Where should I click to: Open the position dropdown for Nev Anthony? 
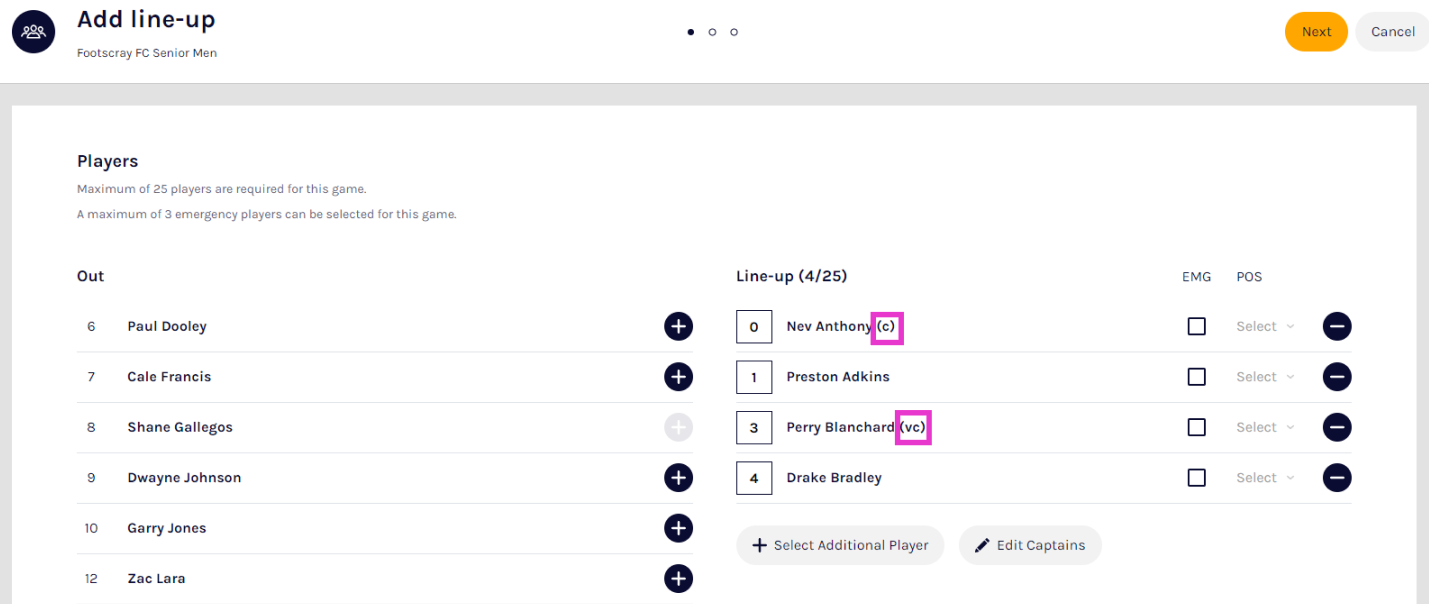[x=1265, y=326]
